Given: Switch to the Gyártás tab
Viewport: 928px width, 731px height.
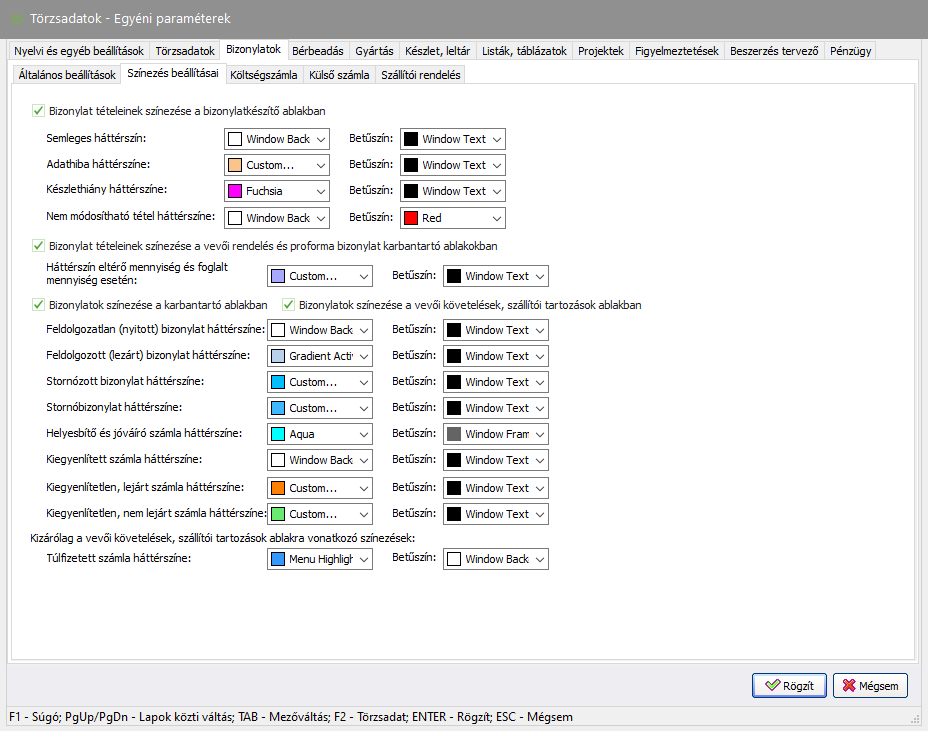Looking at the screenshot, I should pos(374,50).
